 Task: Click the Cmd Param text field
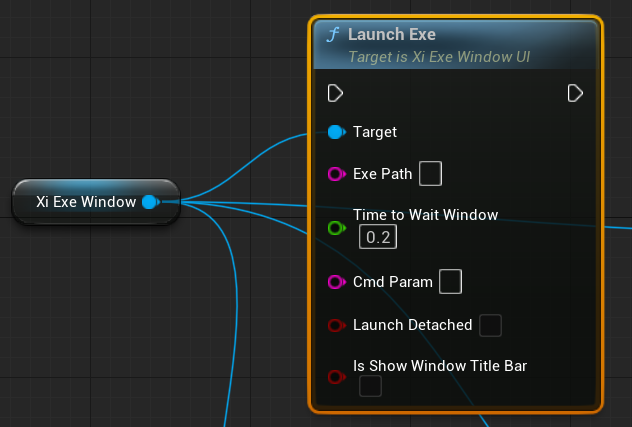451,281
